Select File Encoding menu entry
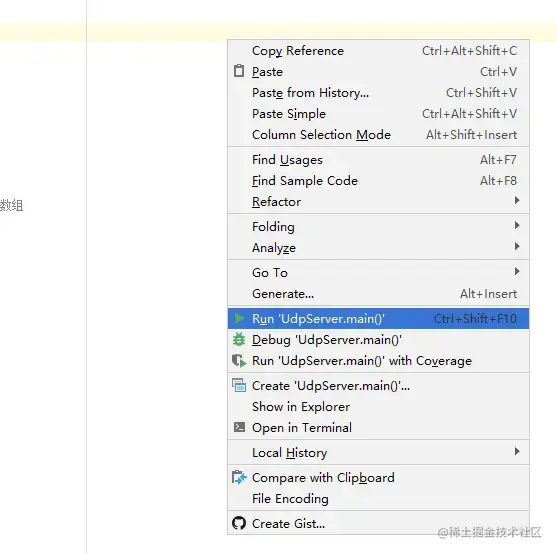This screenshot has width=557, height=554. click(x=378, y=499)
